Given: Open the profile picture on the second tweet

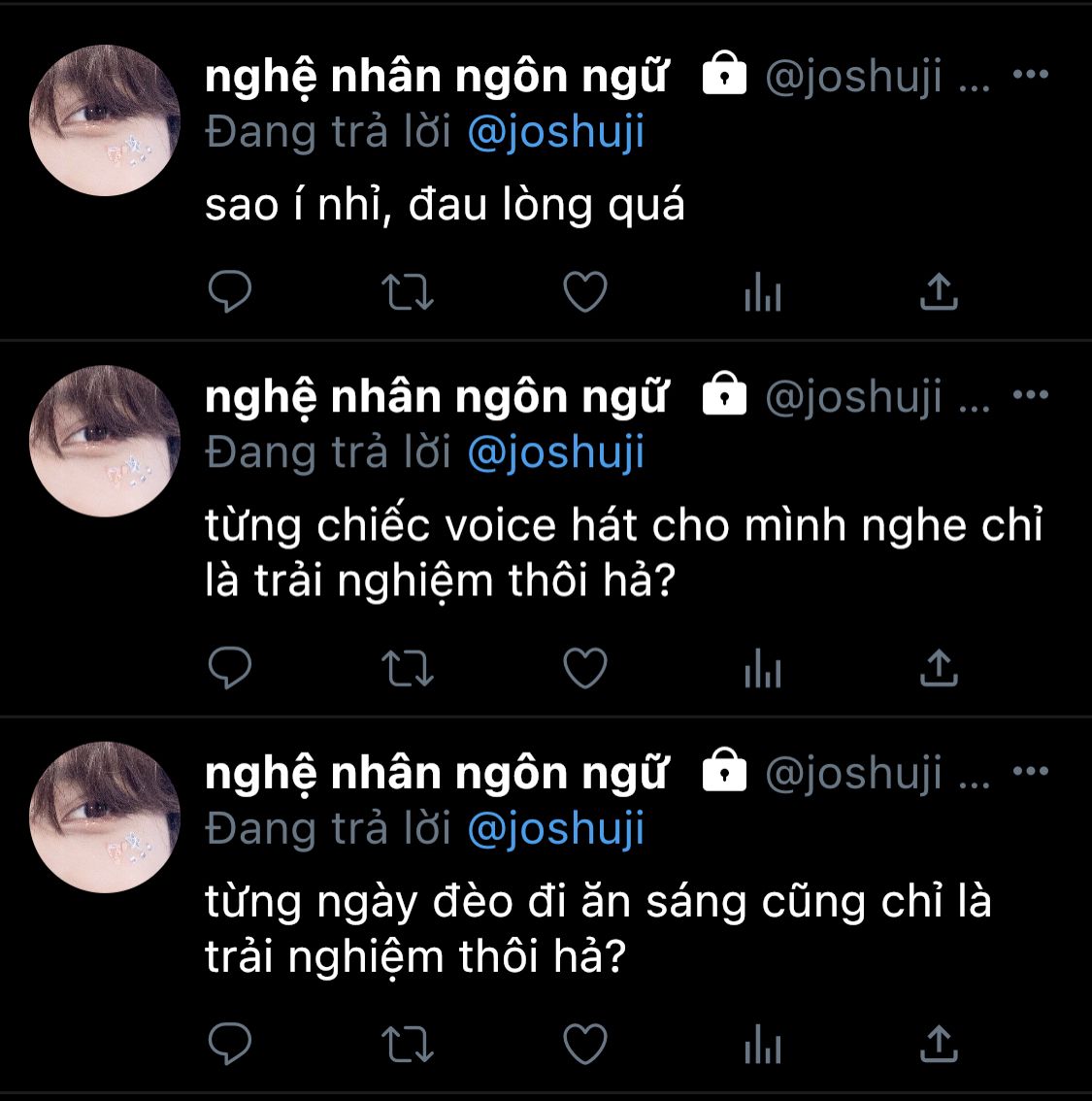Looking at the screenshot, I should 105,441.
